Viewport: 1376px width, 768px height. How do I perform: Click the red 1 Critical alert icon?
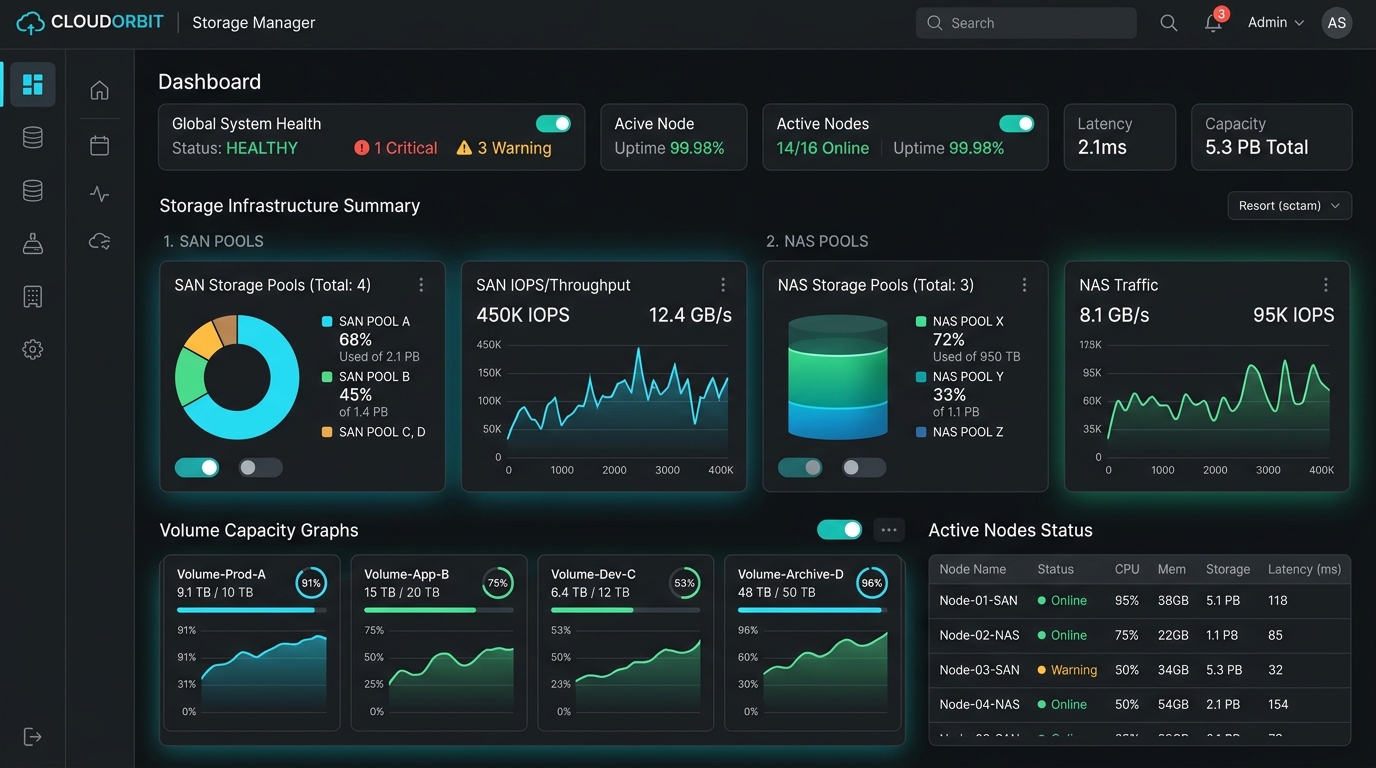click(x=362, y=148)
